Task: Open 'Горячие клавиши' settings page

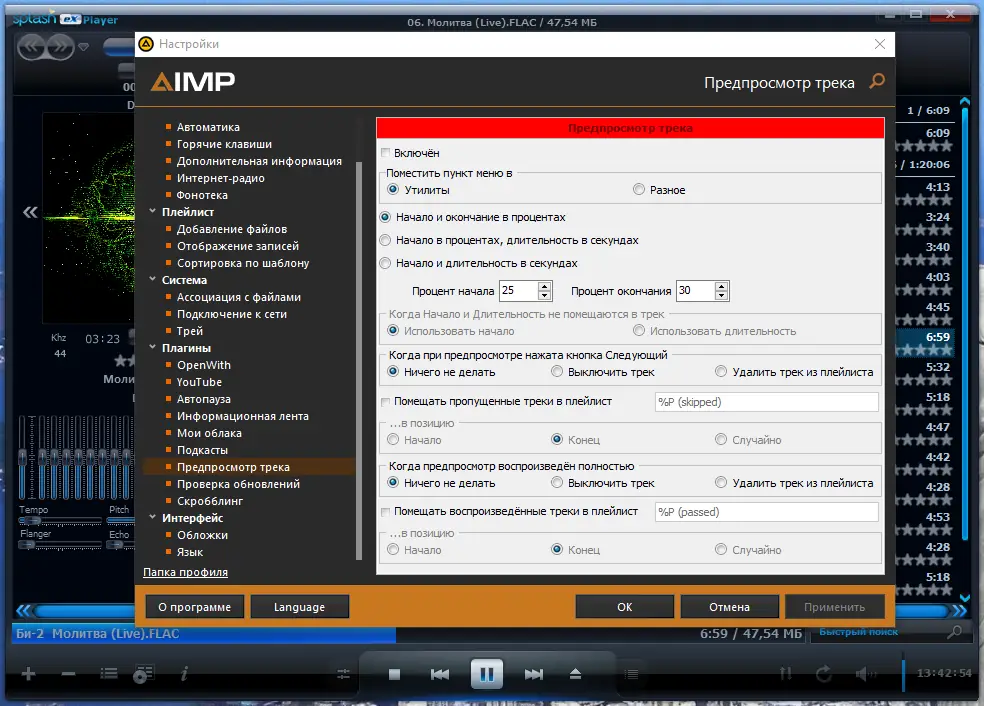Action: (224, 144)
